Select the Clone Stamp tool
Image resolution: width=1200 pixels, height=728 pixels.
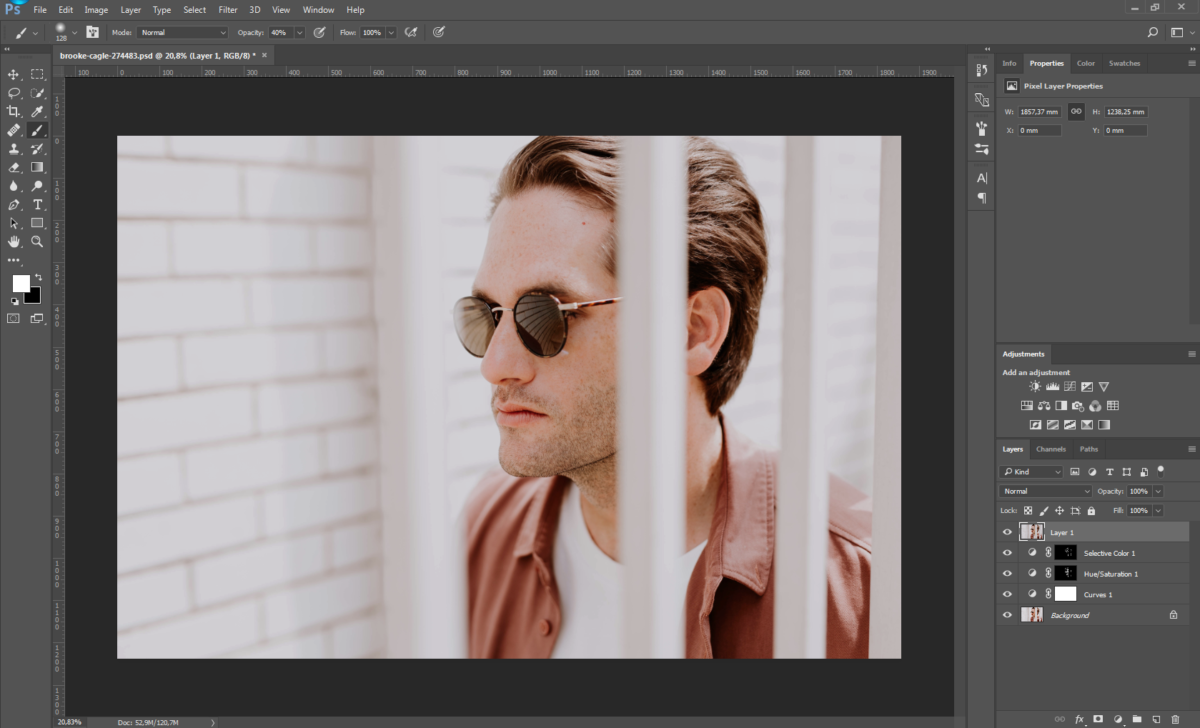(x=14, y=149)
